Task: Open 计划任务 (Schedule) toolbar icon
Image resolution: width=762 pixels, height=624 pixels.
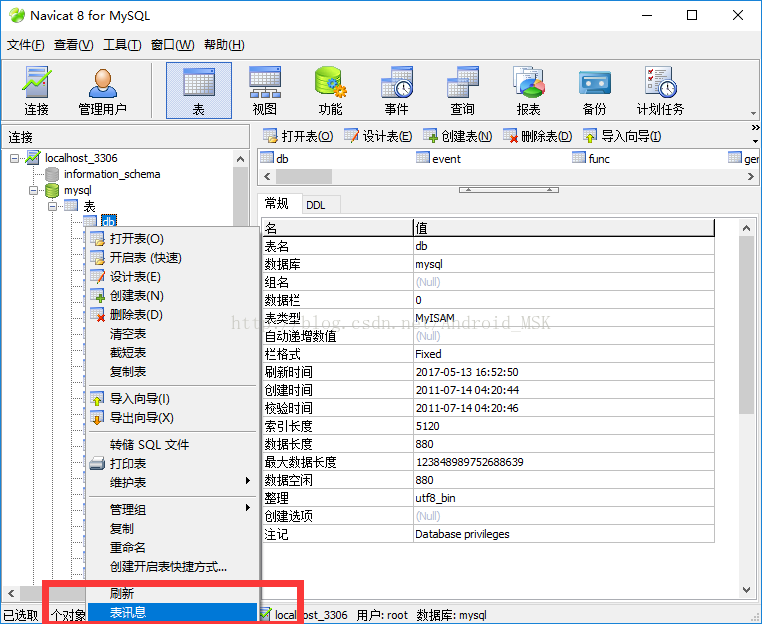Action: tap(660, 90)
